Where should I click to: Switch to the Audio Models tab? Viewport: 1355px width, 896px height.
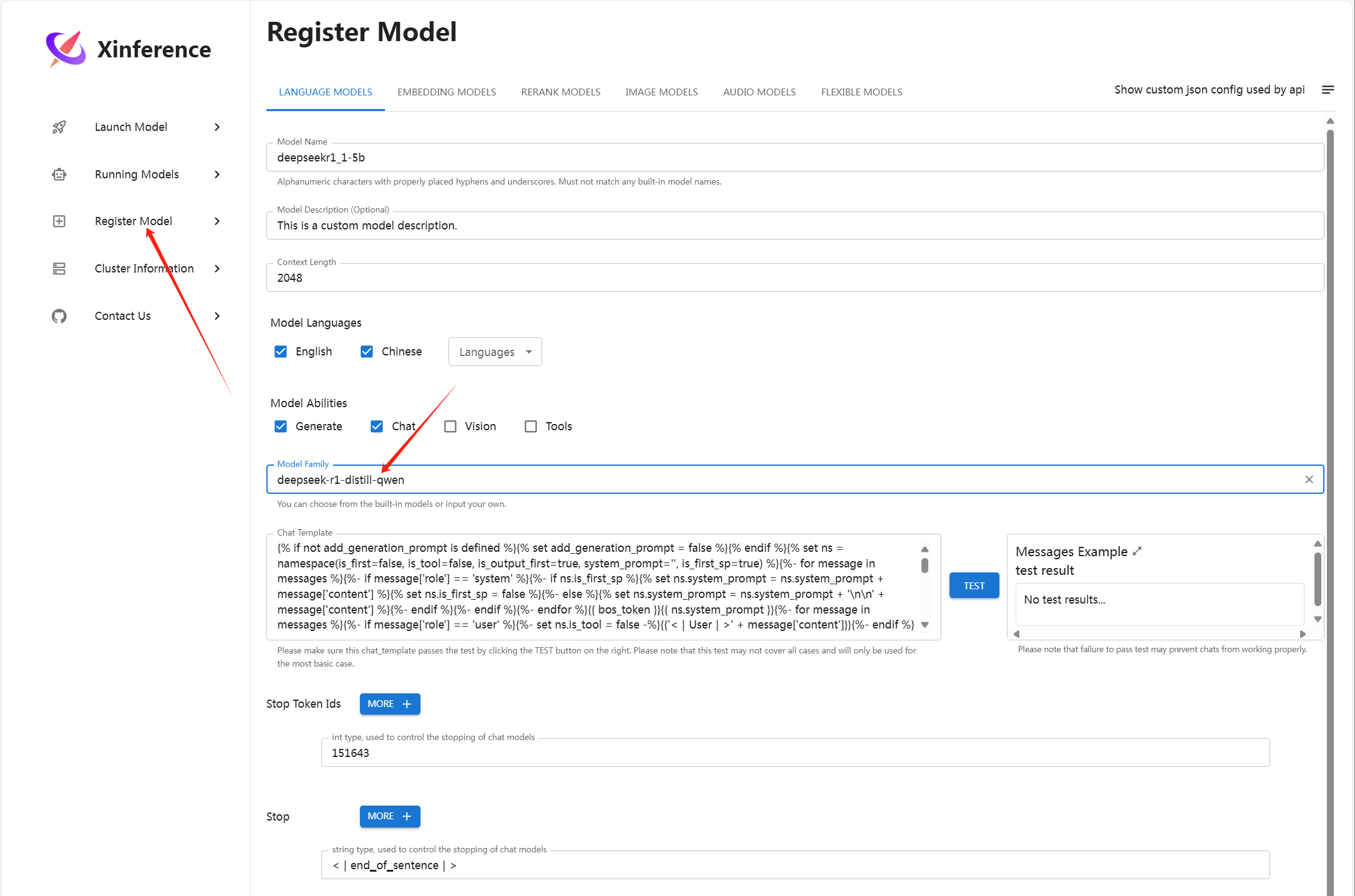[759, 92]
